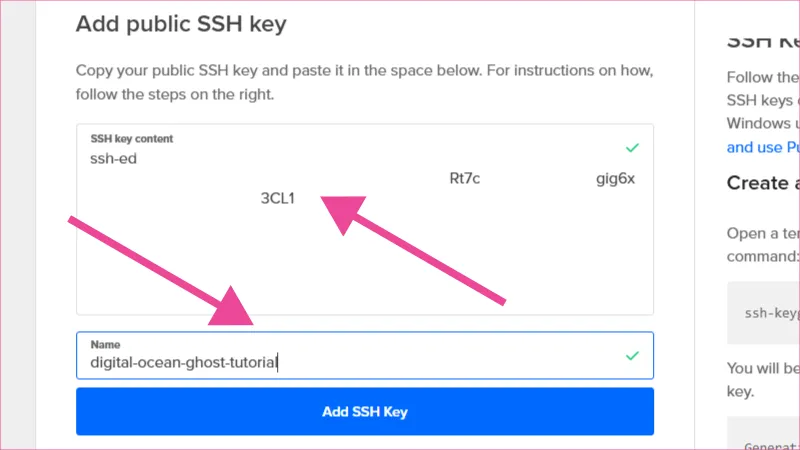Click the "Add public SSH key" heading

[x=181, y=24]
